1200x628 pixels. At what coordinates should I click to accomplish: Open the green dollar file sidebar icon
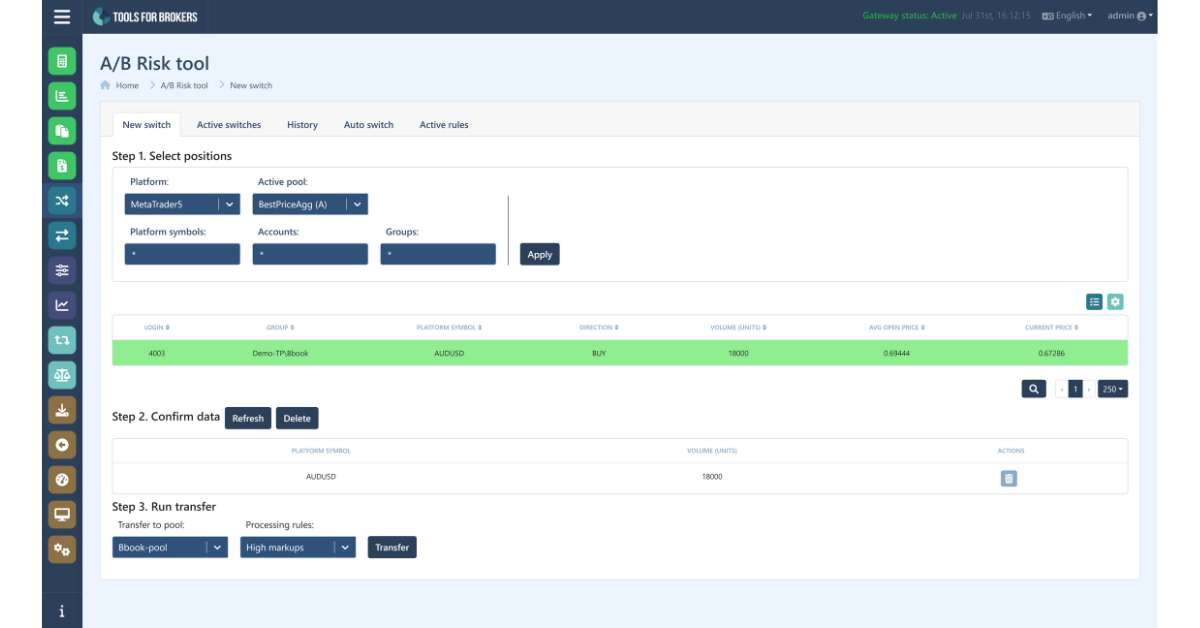tap(62, 166)
